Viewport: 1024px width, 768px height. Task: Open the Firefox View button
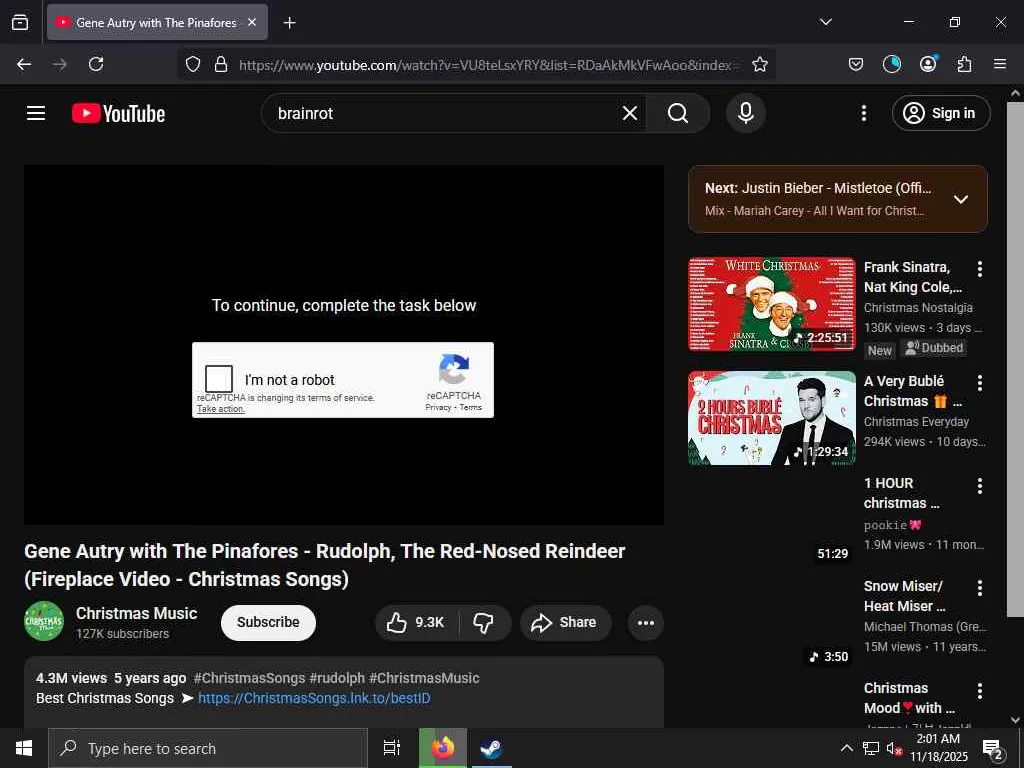pyautogui.click(x=20, y=22)
